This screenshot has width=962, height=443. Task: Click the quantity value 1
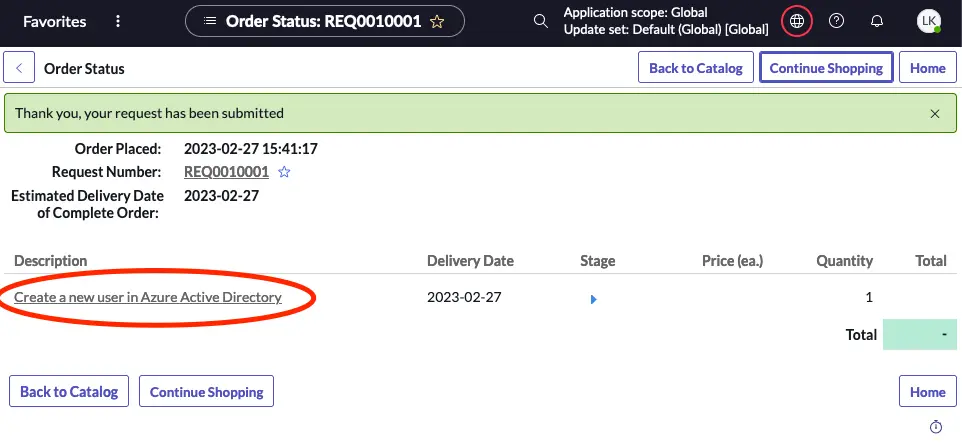point(869,298)
